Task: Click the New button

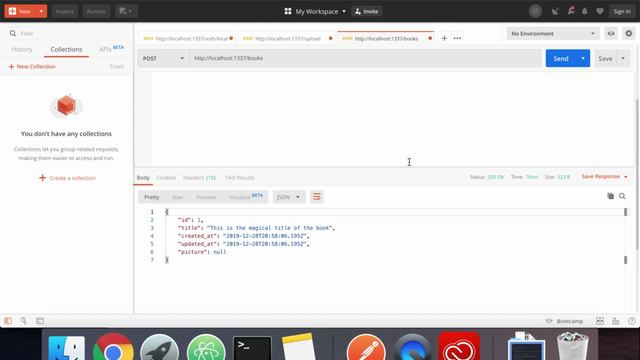Action: pyautogui.click(x=20, y=11)
